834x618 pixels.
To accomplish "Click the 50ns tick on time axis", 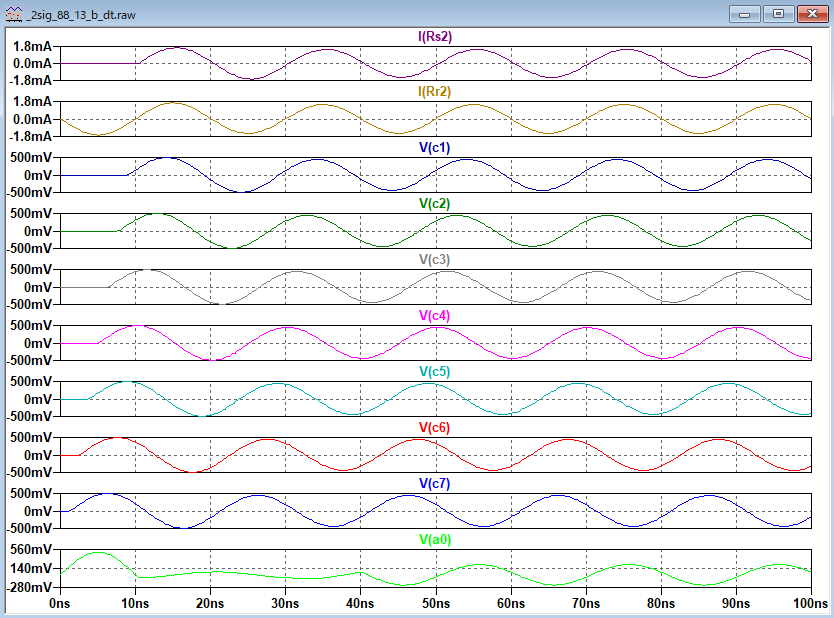I will click(x=435, y=603).
